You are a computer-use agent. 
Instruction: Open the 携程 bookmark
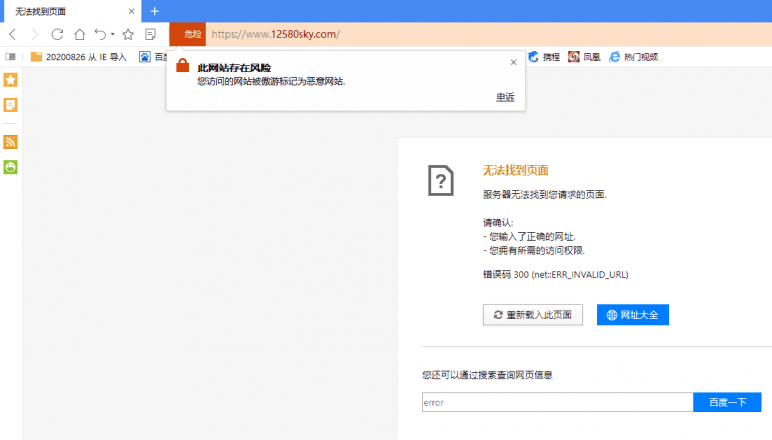pyautogui.click(x=544, y=57)
